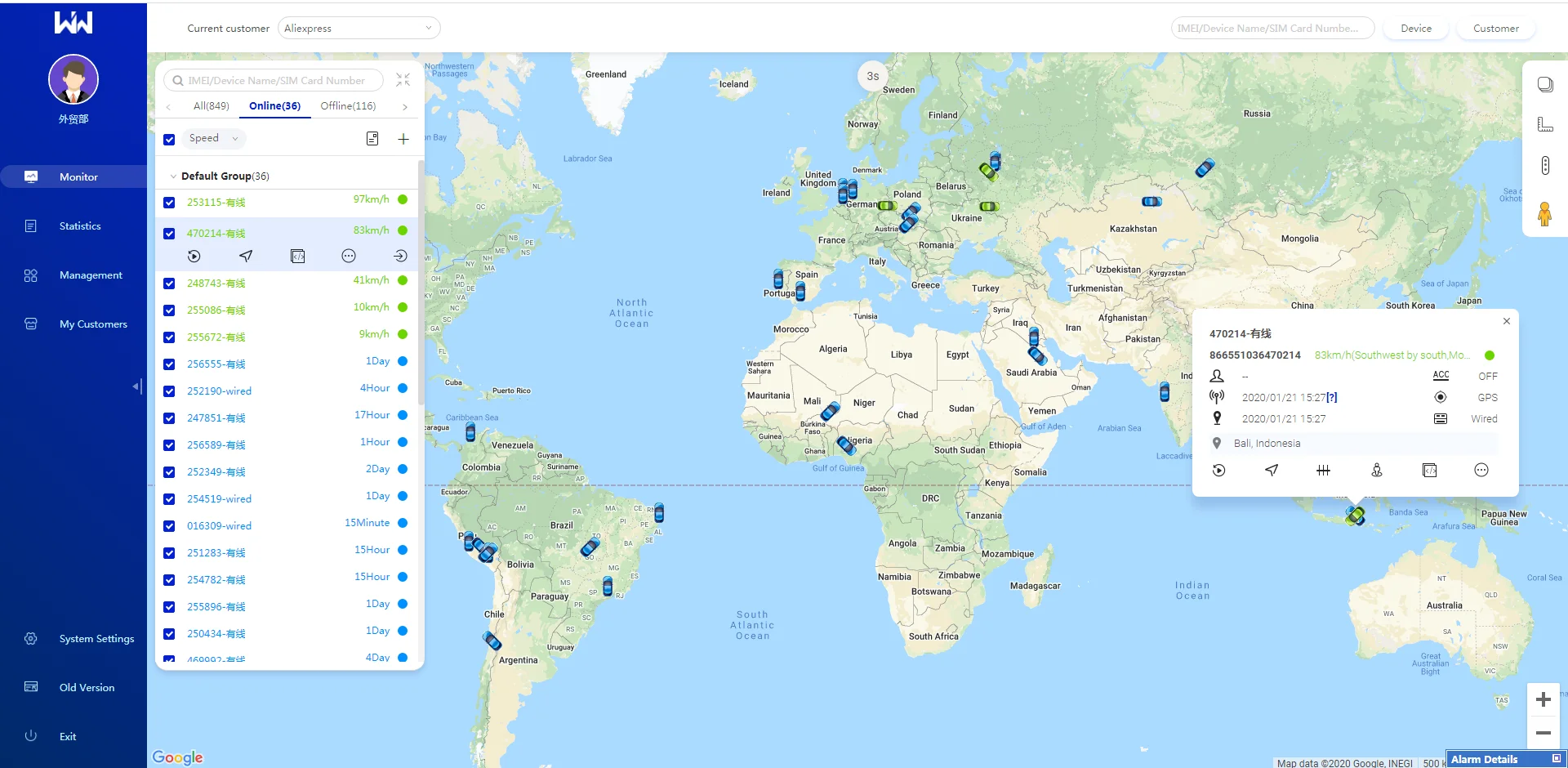
Task: Close the device info popup
Action: (x=1507, y=322)
